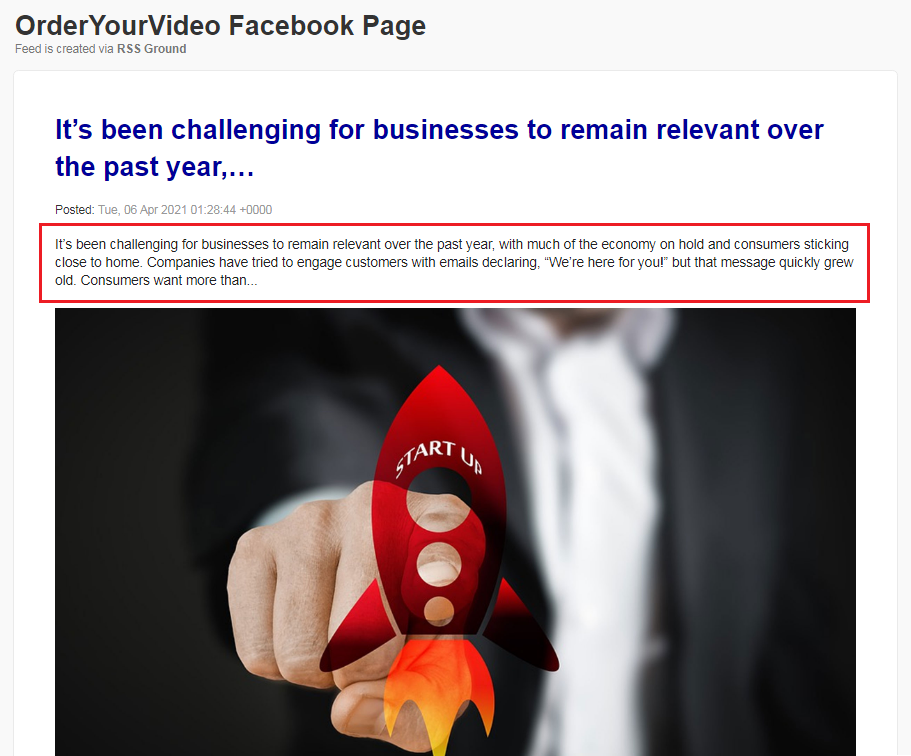911x756 pixels.
Task: Click the START UP lettering on rocket
Action: click(x=439, y=457)
